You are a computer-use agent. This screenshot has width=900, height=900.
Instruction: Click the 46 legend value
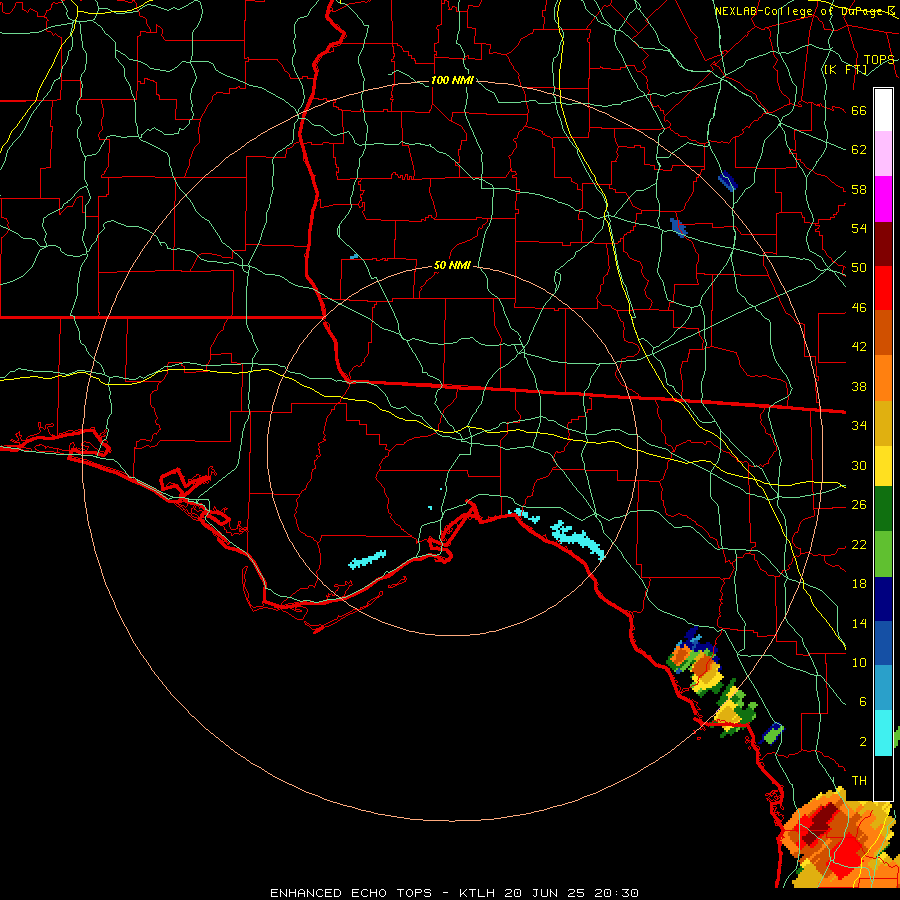pos(859,308)
